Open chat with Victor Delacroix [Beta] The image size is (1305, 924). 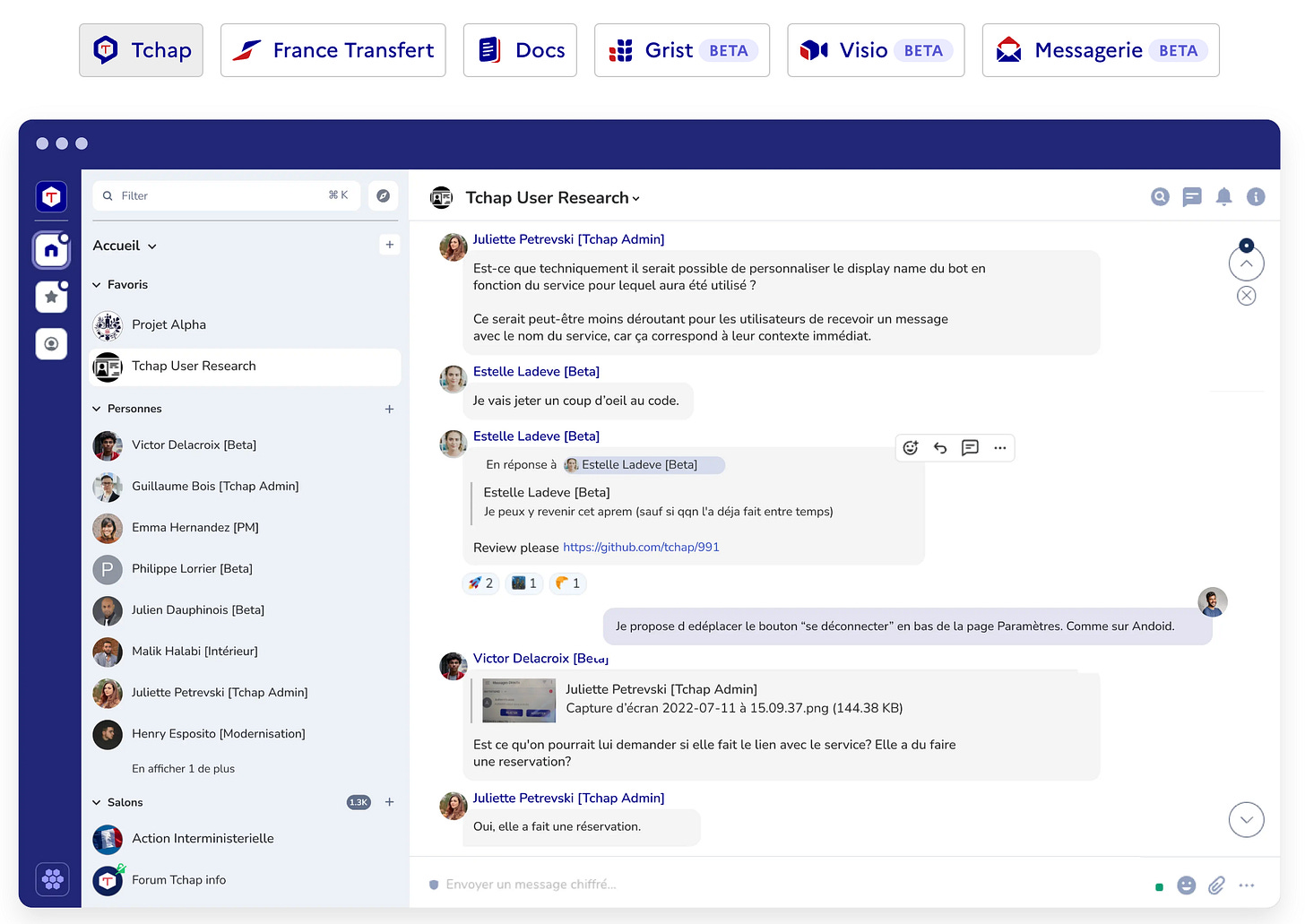246,445
